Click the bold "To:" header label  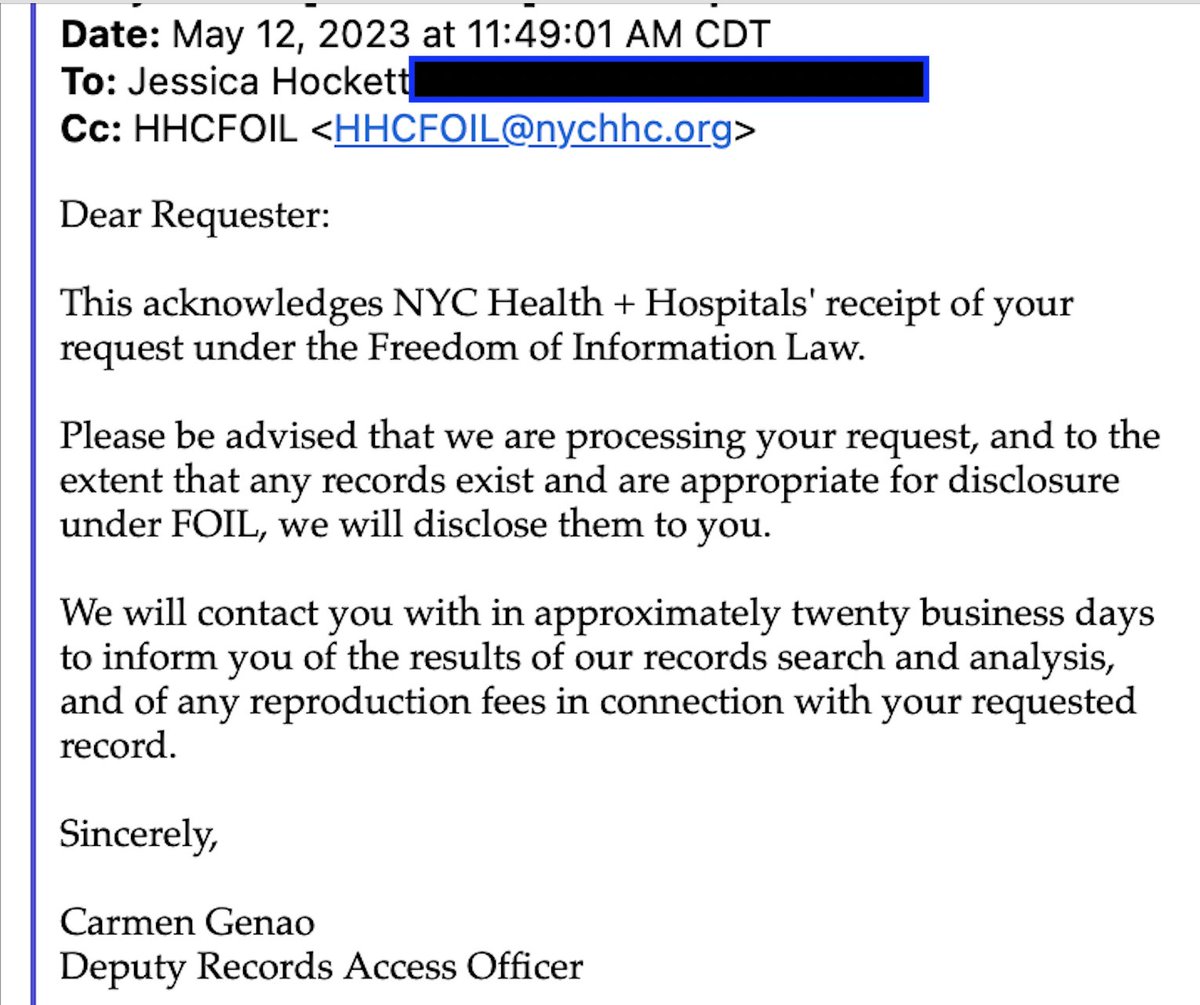click(85, 83)
